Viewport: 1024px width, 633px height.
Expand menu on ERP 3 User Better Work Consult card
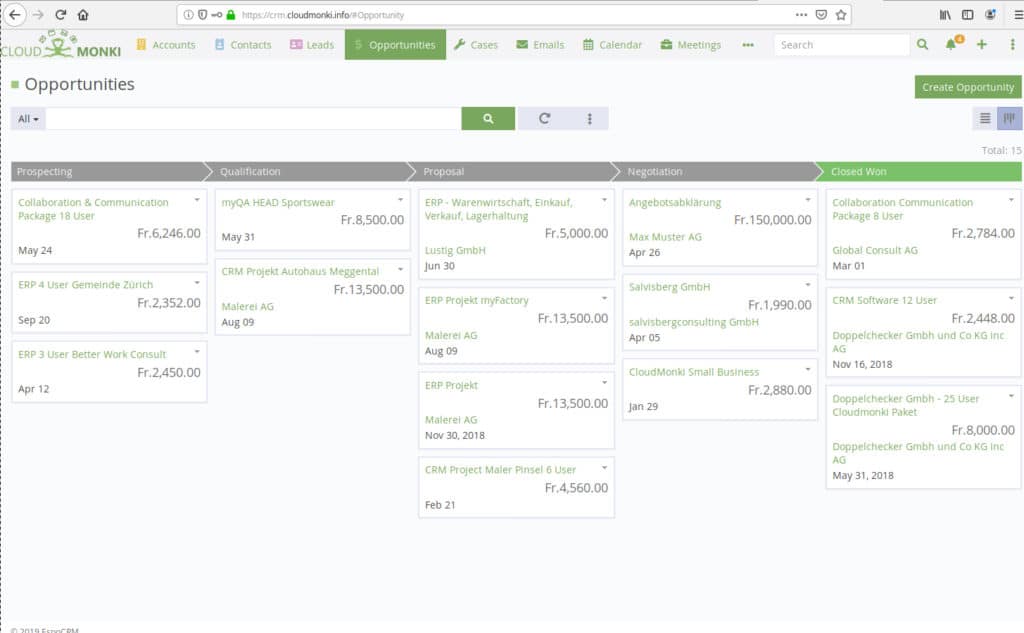click(x=197, y=351)
